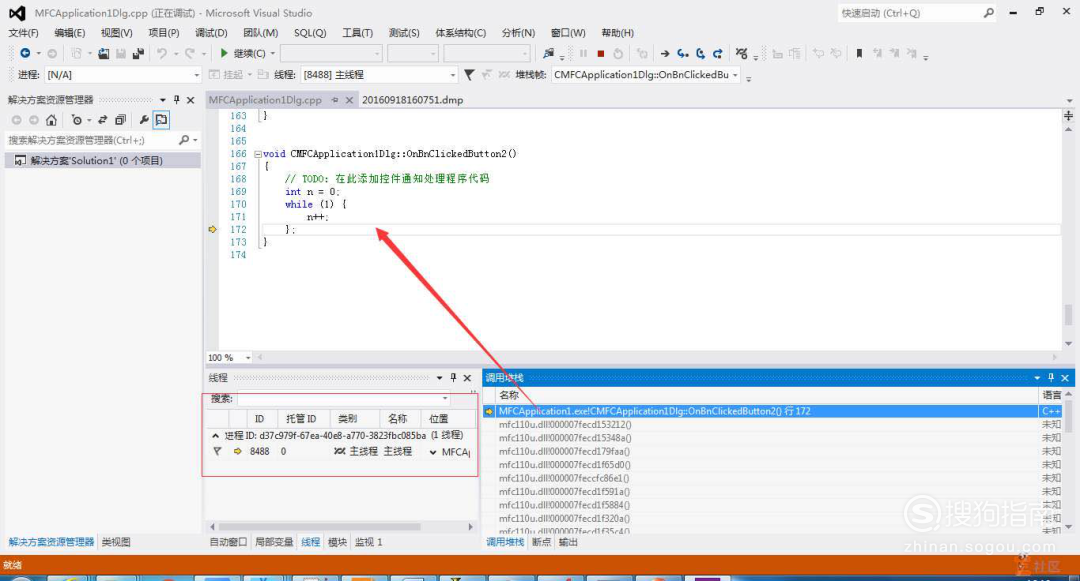Click the Sync/refresh arrows icon in Solution Explorer

(x=103, y=120)
